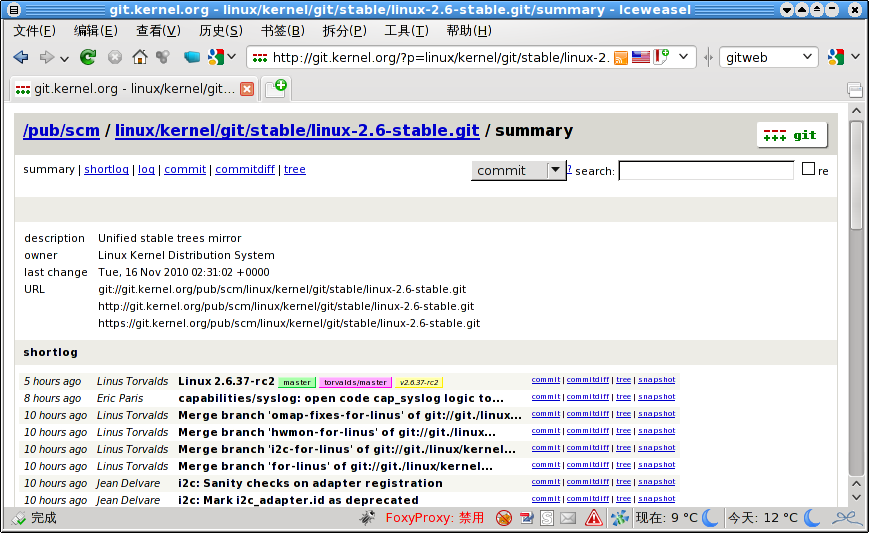Screen dimensions: 869x533
Task: Click the grey Stop loading button
Action: 115,57
